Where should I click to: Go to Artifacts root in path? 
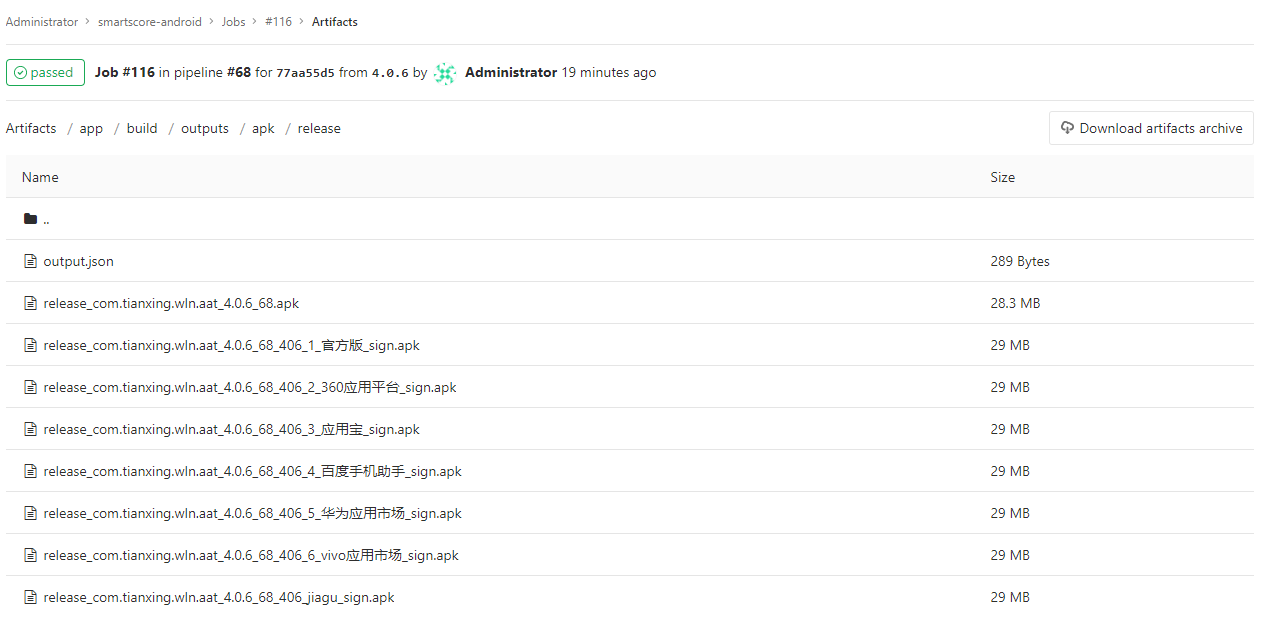[31, 128]
